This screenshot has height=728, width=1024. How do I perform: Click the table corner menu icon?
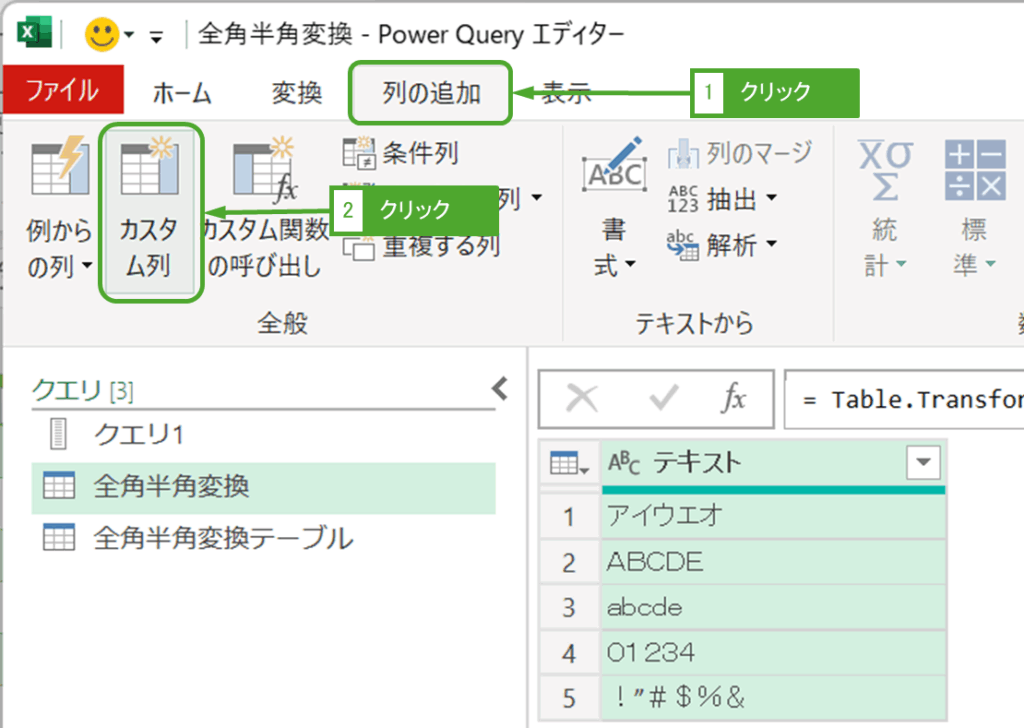point(569,464)
